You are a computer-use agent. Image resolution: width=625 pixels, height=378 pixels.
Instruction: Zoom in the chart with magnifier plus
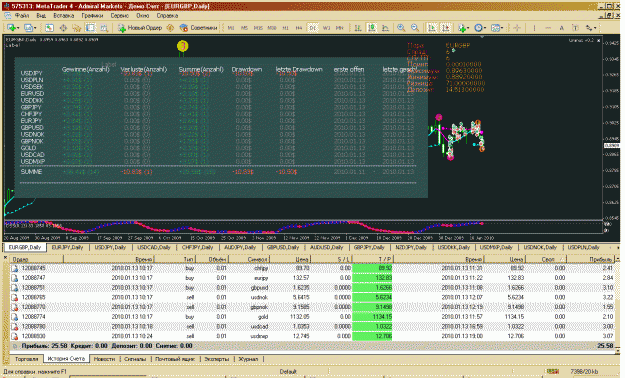pos(401,28)
